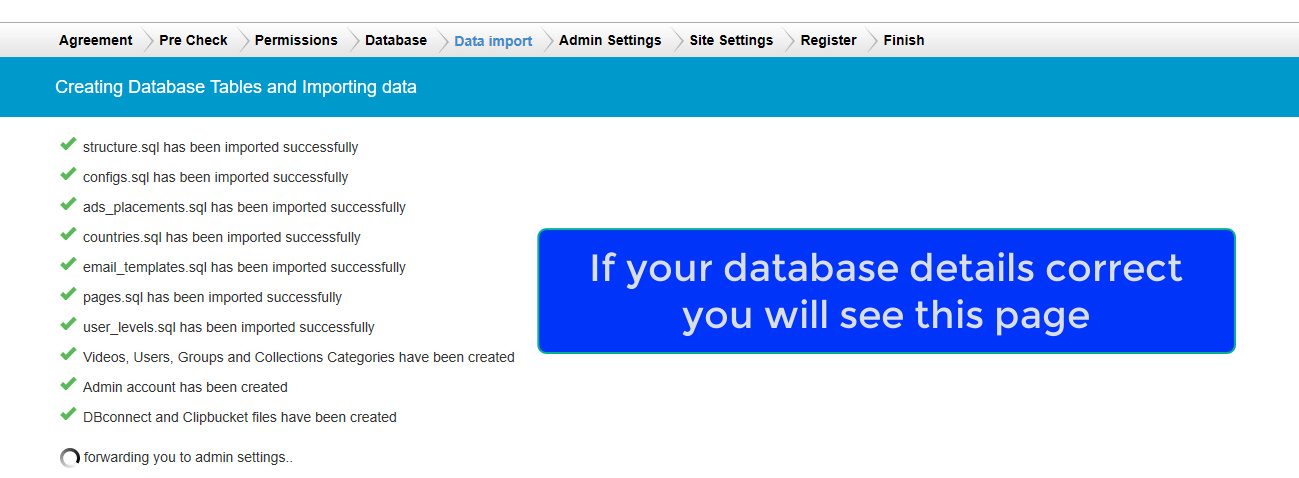Click the checkmark beside pages.sql

pos(68,295)
